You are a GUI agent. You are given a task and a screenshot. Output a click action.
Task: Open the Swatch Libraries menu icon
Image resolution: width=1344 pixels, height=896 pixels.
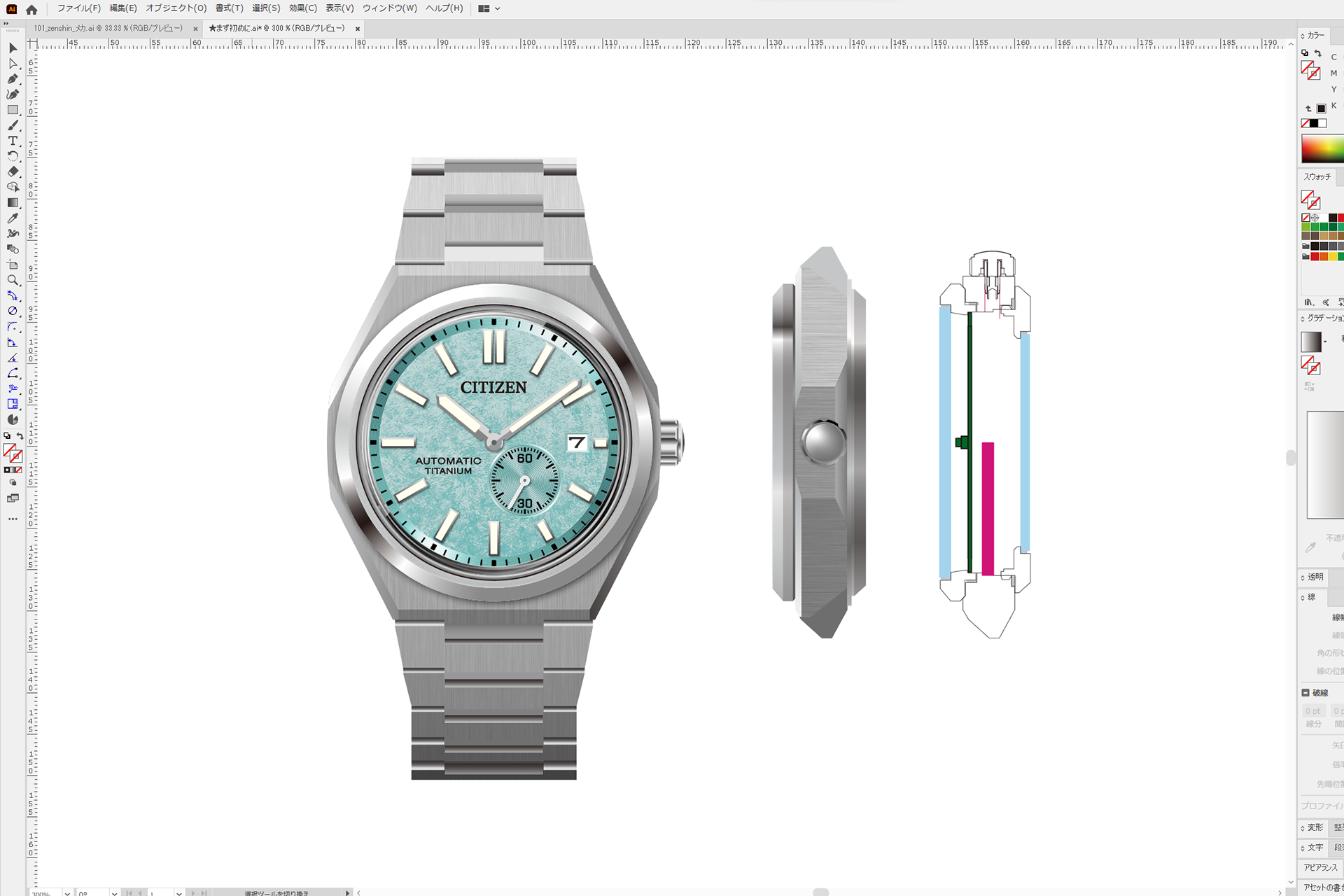pyautogui.click(x=1308, y=302)
